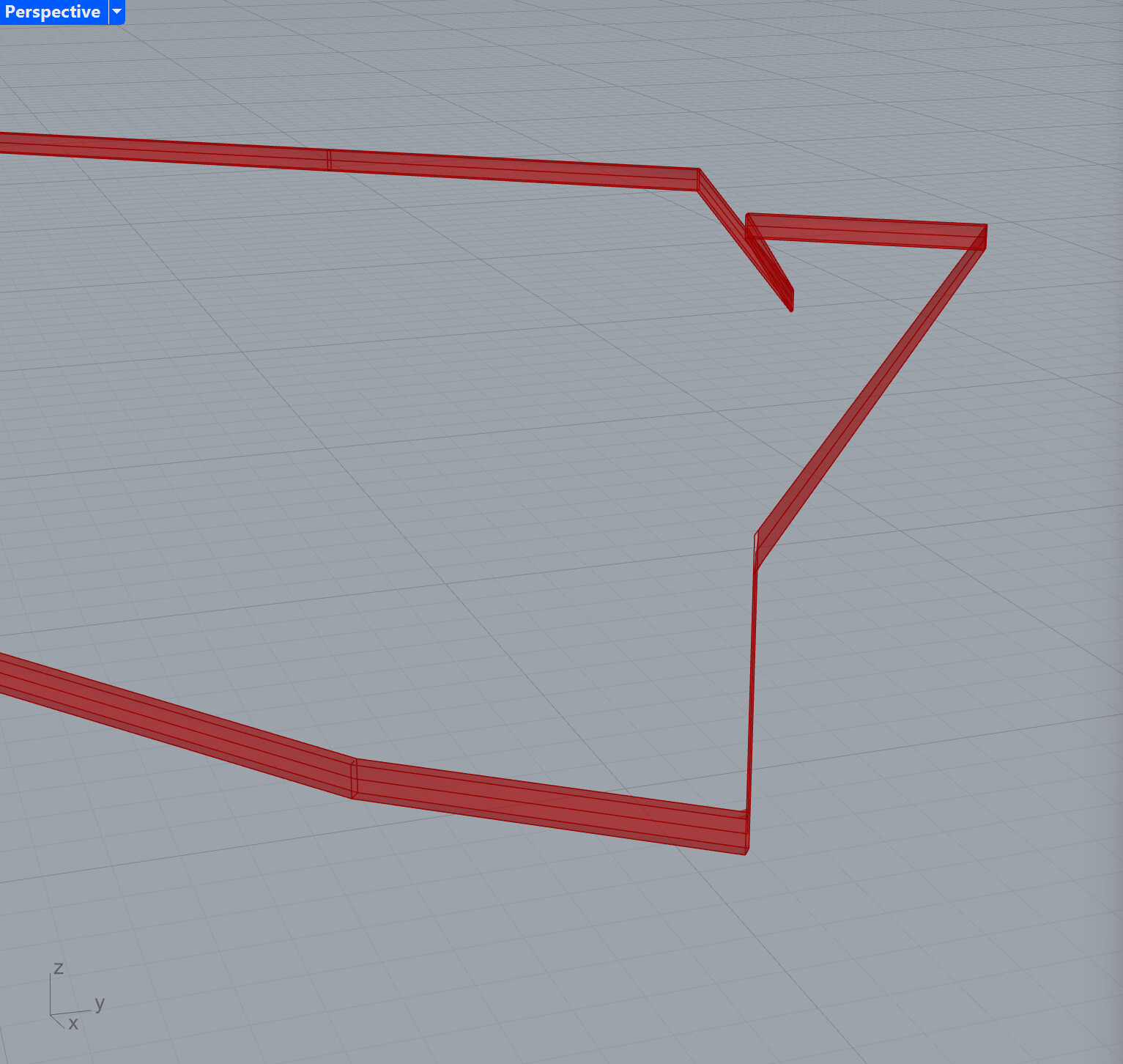
Task: Open the Perspective viewport dropdown arrow menu
Action: [x=117, y=12]
